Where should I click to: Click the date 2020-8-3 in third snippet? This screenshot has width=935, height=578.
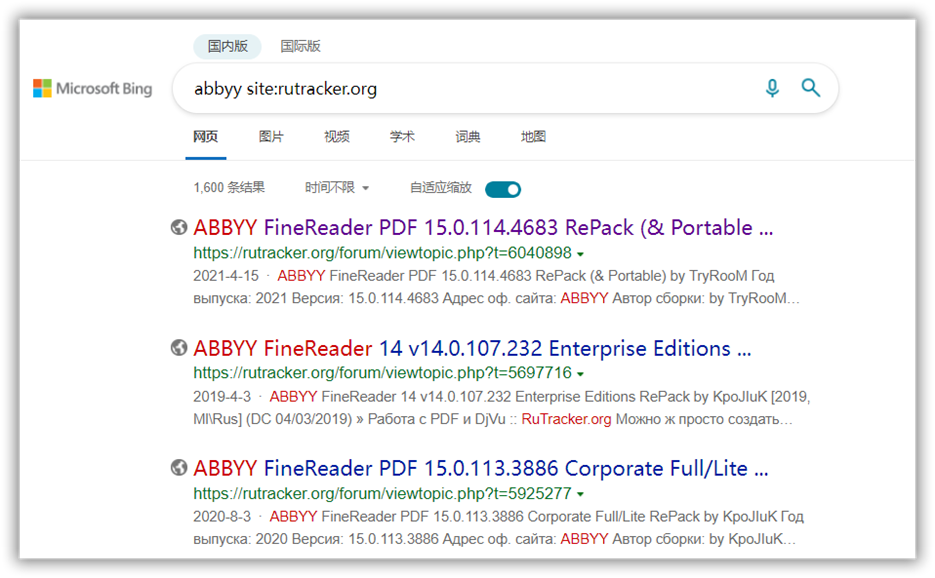tap(222, 517)
